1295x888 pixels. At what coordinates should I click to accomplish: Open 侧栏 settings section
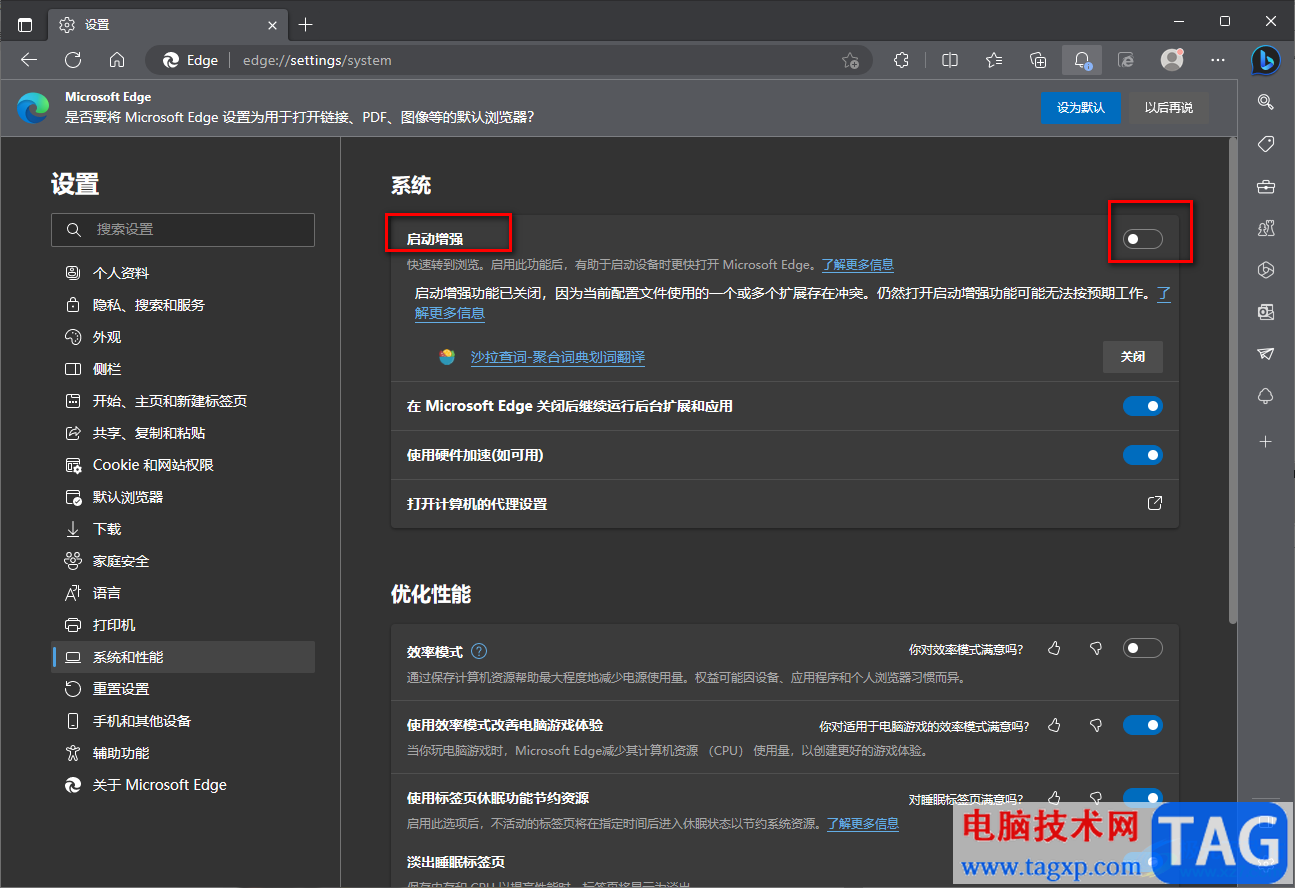pyautogui.click(x=183, y=369)
